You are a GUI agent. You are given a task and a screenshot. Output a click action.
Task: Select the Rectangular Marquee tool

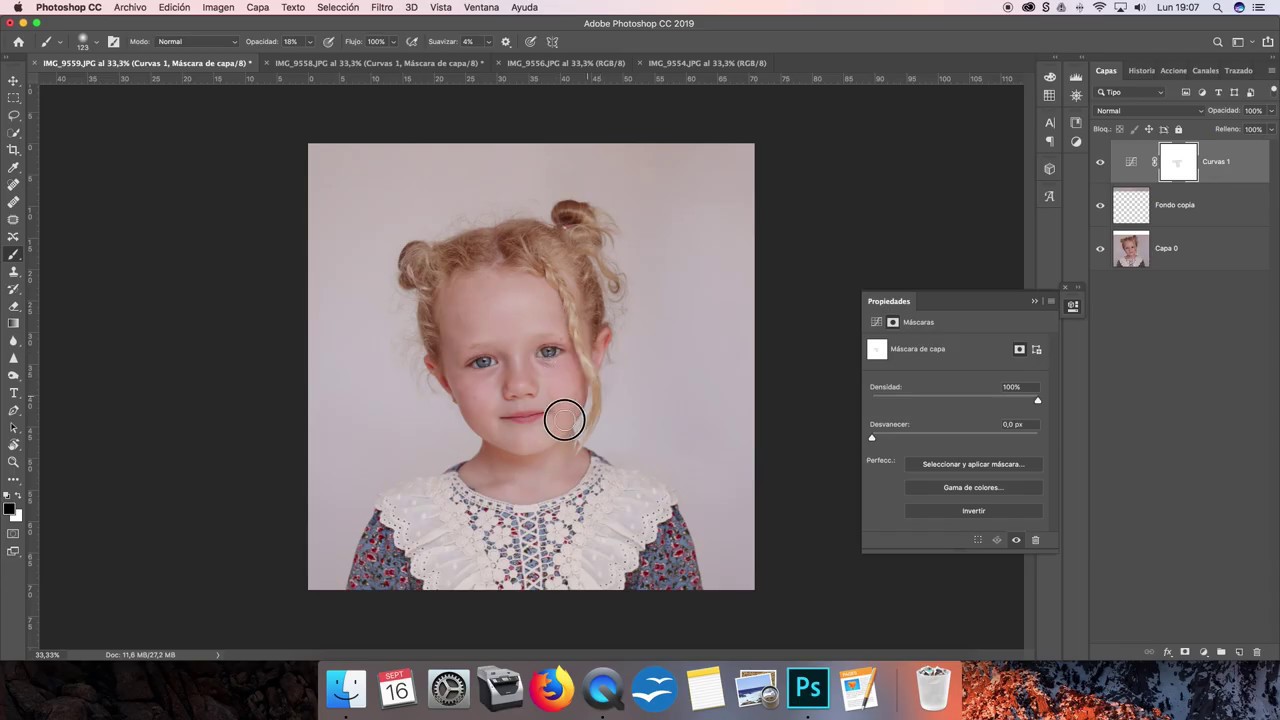click(x=13, y=98)
